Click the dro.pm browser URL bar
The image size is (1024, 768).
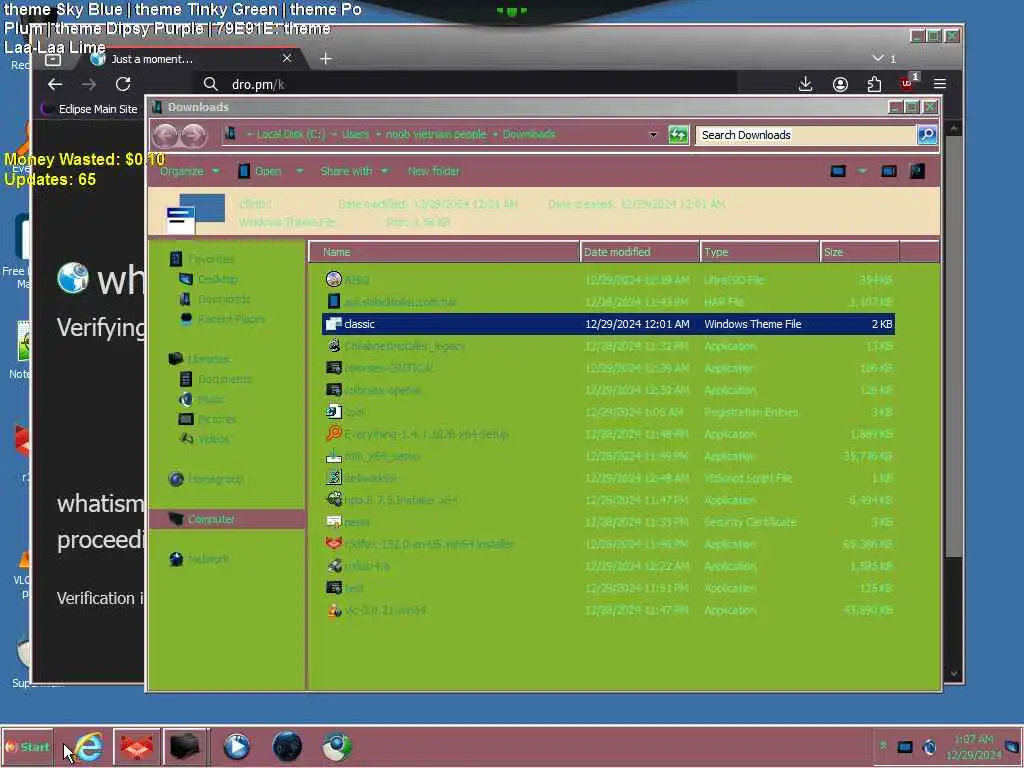coord(466,84)
